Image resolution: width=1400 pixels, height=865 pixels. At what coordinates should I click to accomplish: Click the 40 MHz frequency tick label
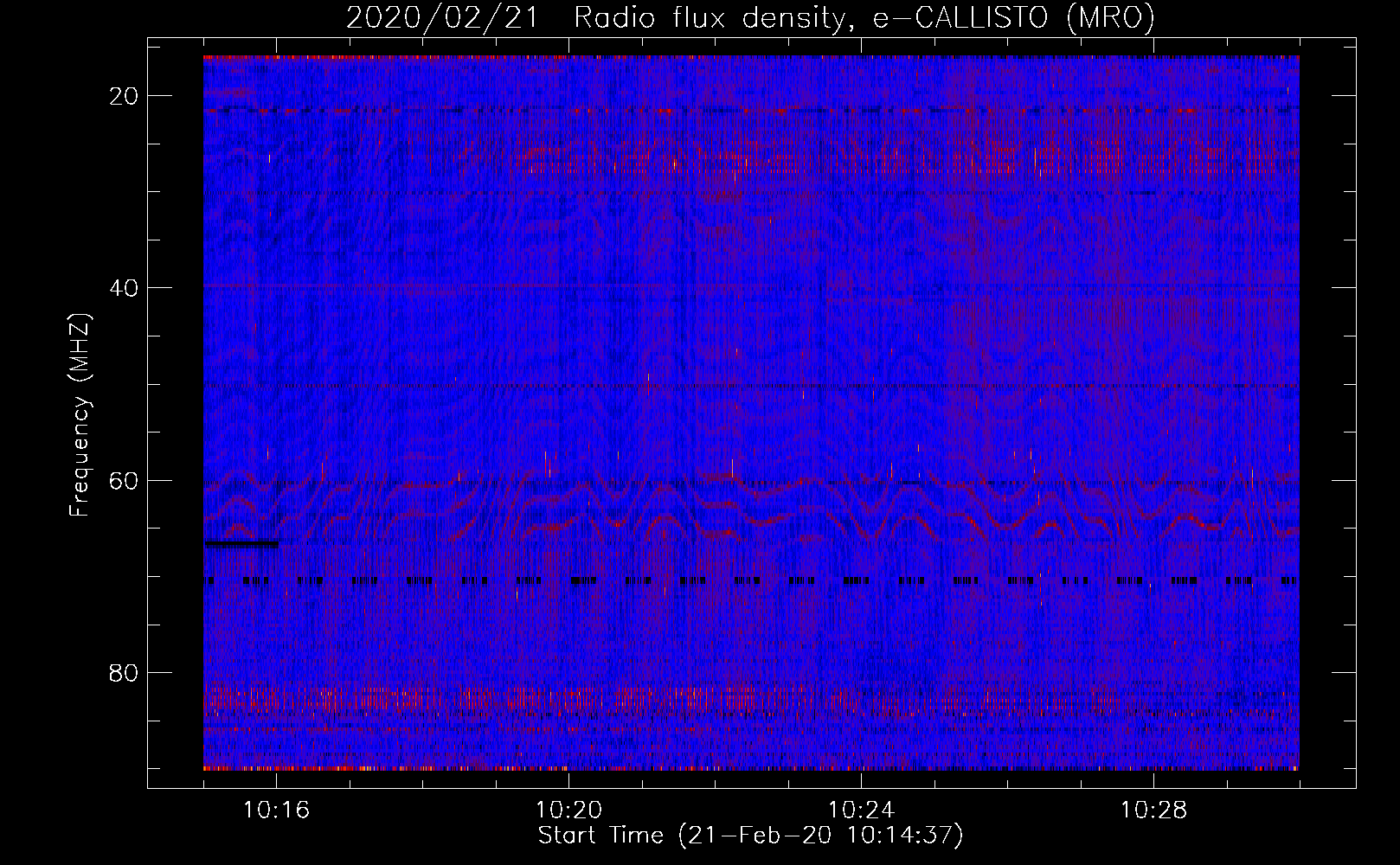click(124, 288)
